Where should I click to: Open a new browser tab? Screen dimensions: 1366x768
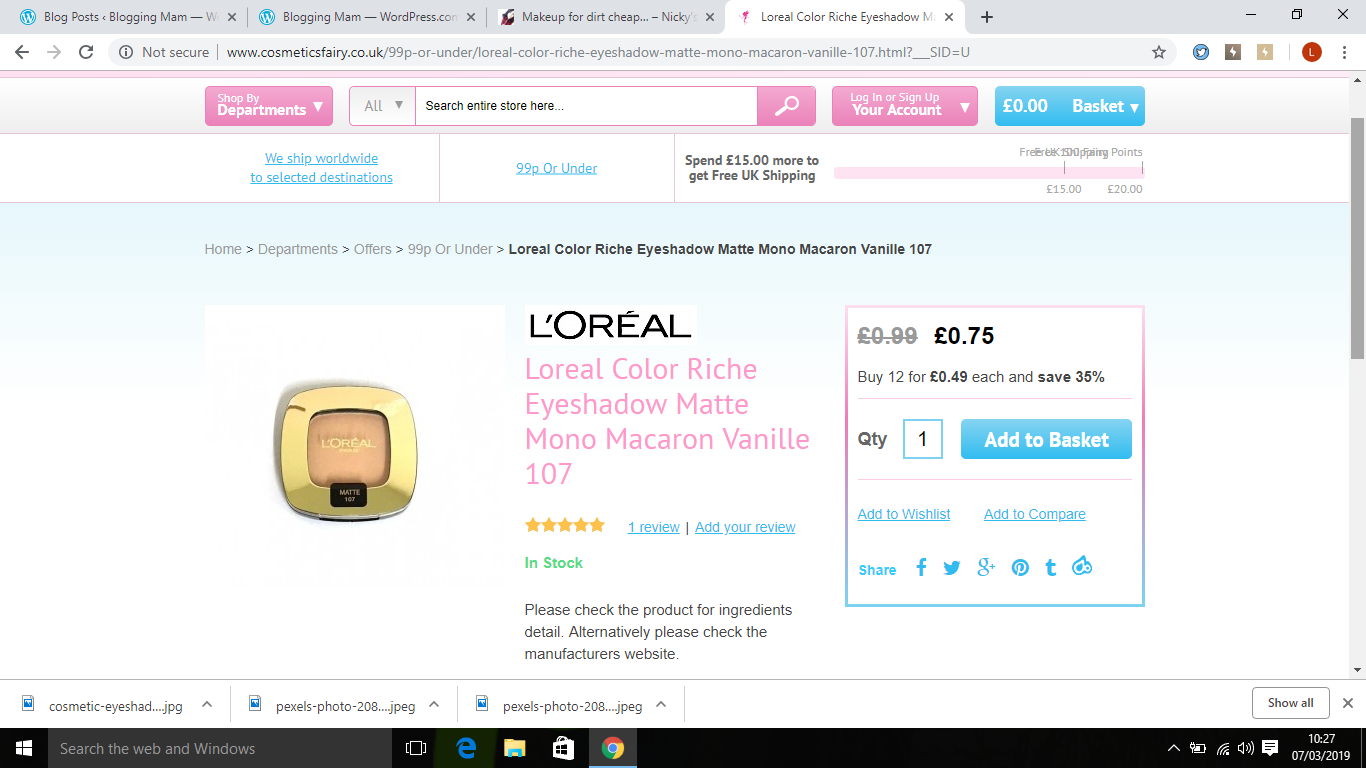pyautogui.click(x=987, y=17)
